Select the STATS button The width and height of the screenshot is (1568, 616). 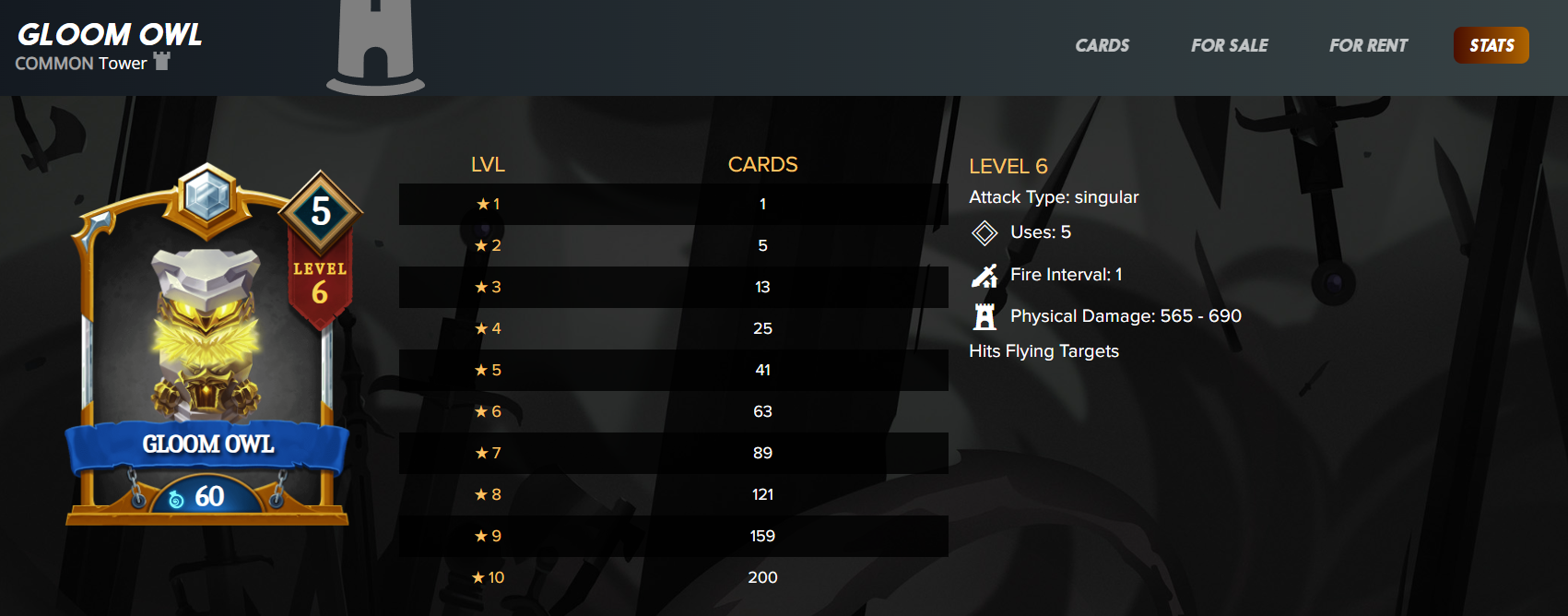(x=1491, y=45)
